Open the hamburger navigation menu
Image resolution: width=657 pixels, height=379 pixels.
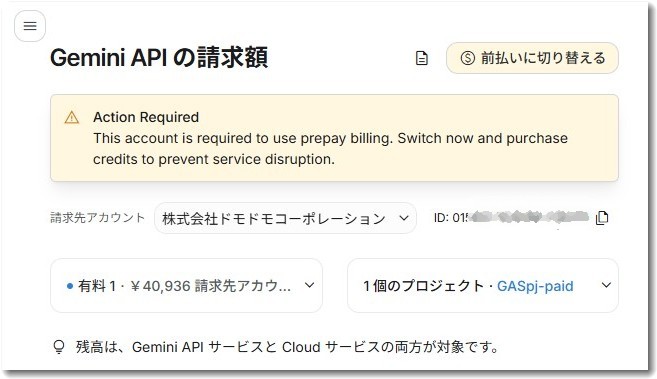(30, 26)
